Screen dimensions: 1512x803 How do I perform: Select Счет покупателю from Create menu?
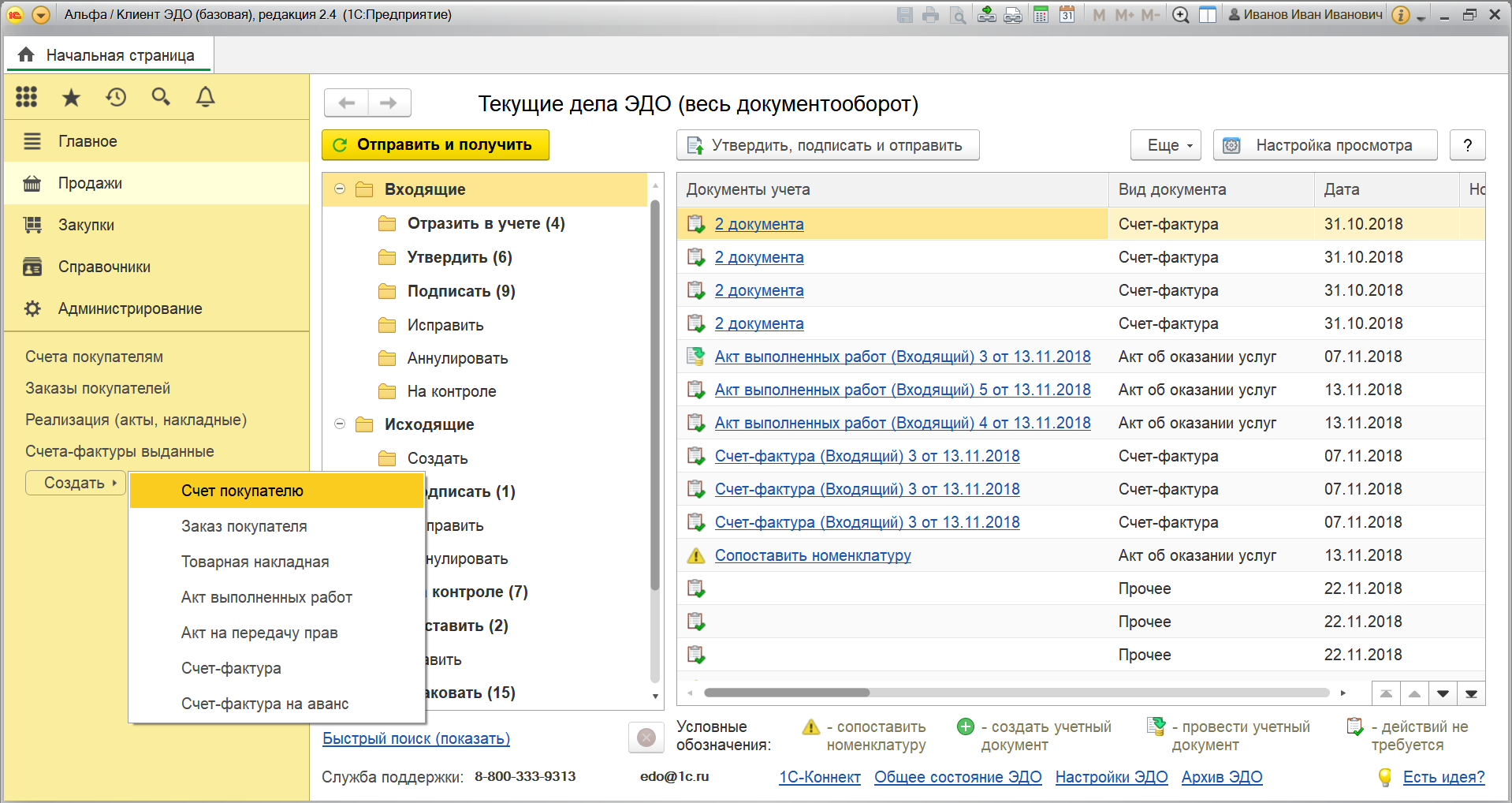[242, 491]
